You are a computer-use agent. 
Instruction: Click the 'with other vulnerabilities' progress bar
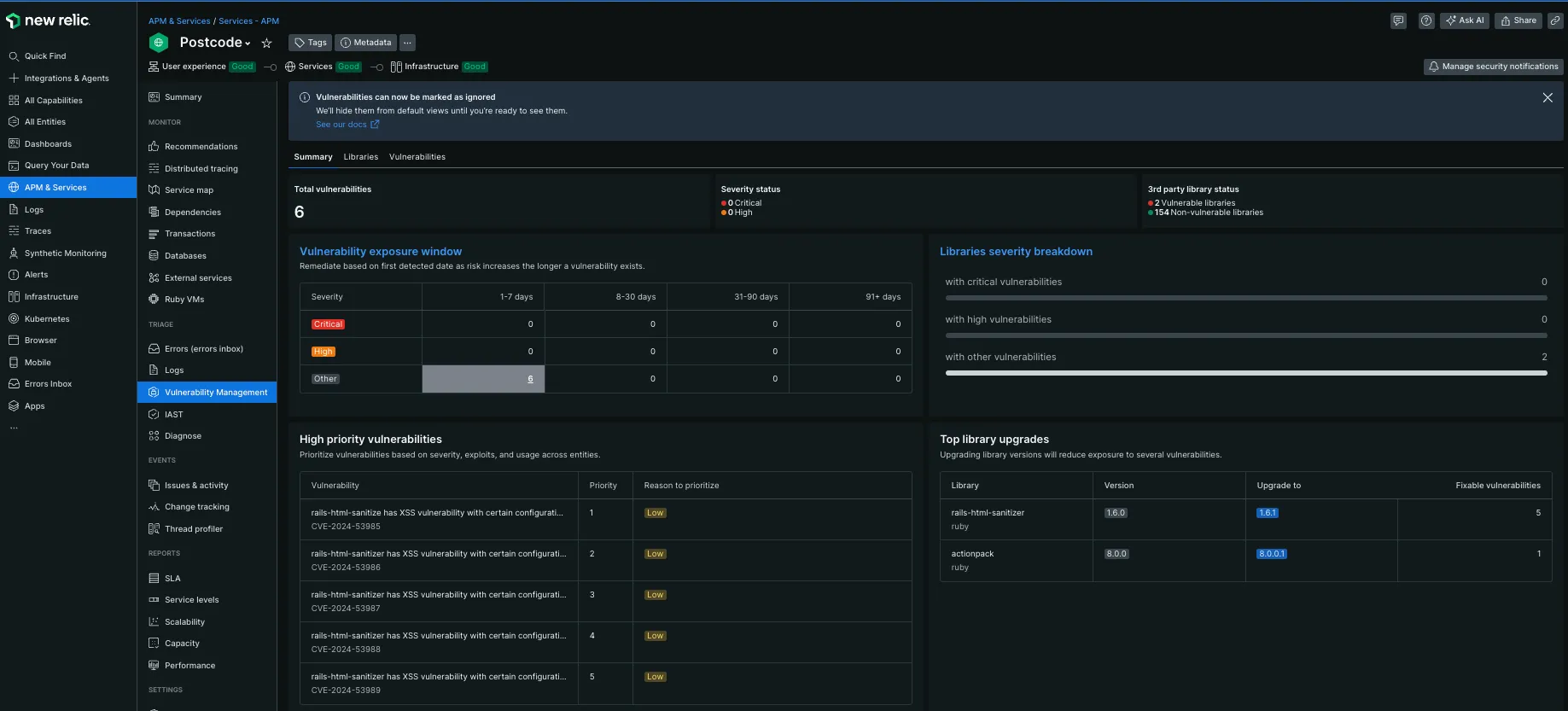pos(1245,373)
